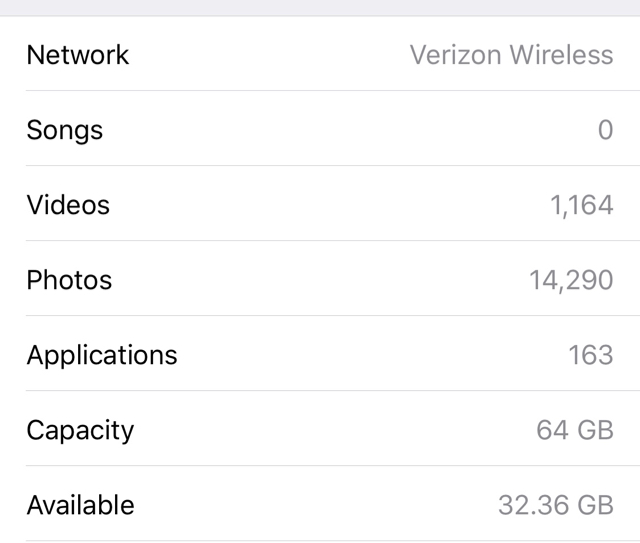The height and width of the screenshot is (543, 640).
Task: Tap the Songs label
Action: point(65,130)
